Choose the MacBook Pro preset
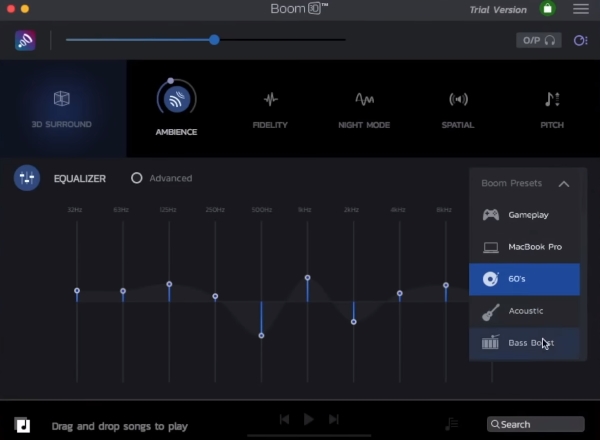The image size is (600, 440). click(x=524, y=247)
